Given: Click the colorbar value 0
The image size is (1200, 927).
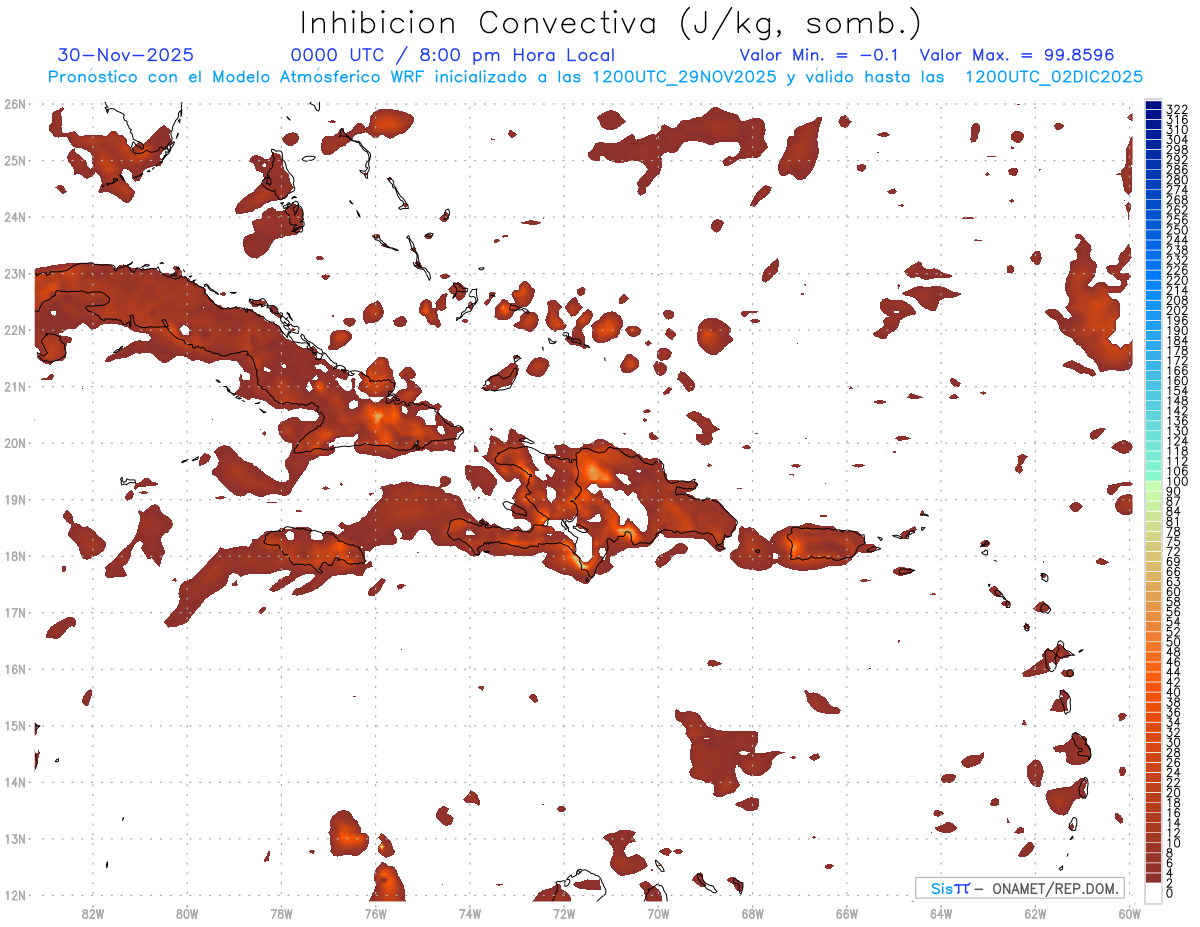Looking at the screenshot, I should 1170,893.
